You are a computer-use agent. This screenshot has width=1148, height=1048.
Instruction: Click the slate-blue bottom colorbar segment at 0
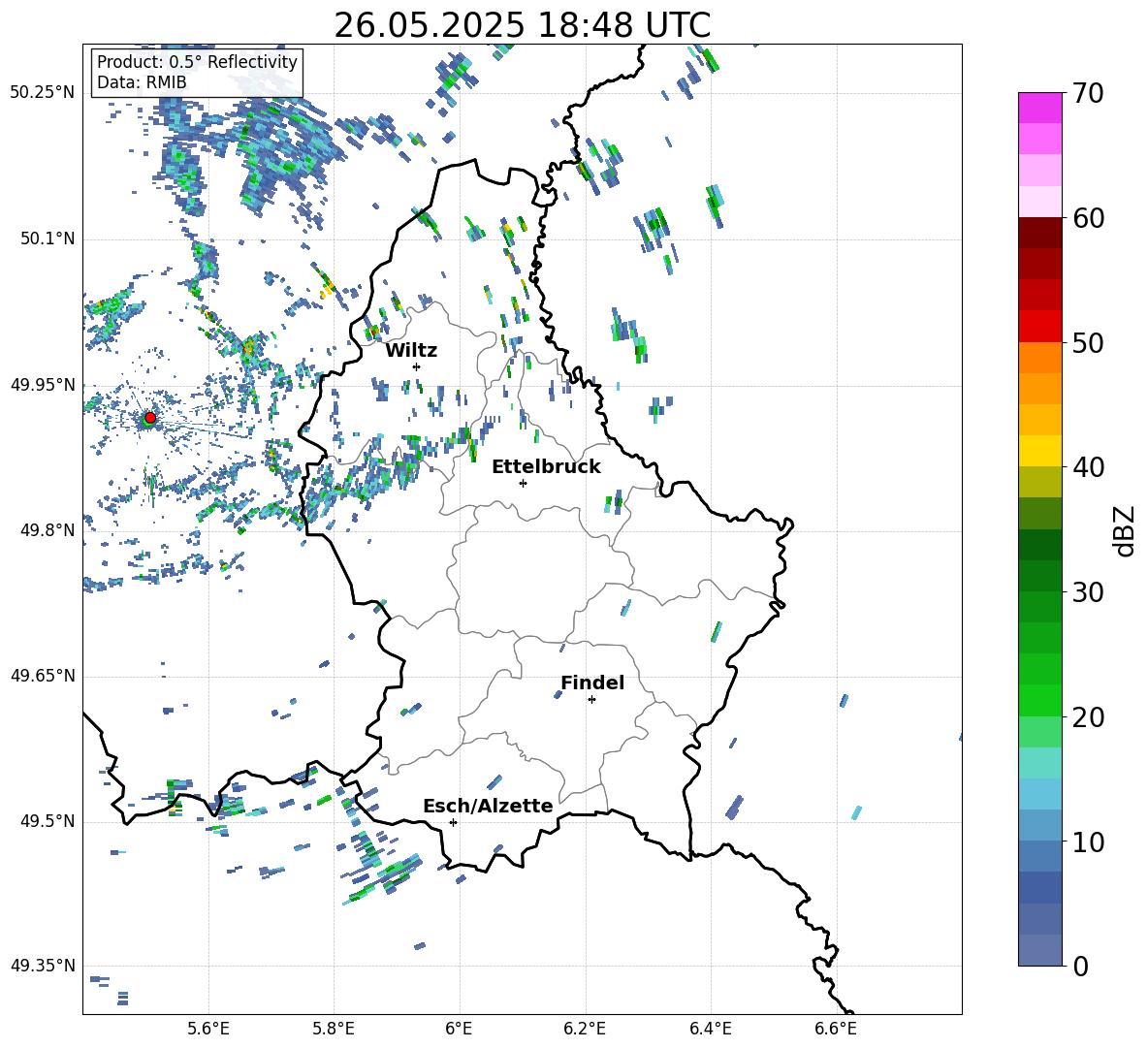click(1039, 950)
